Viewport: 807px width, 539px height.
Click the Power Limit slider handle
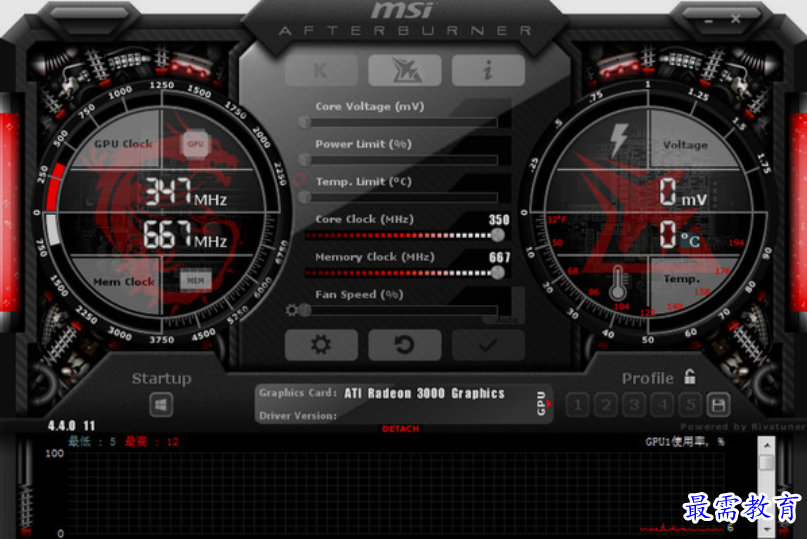click(305, 160)
